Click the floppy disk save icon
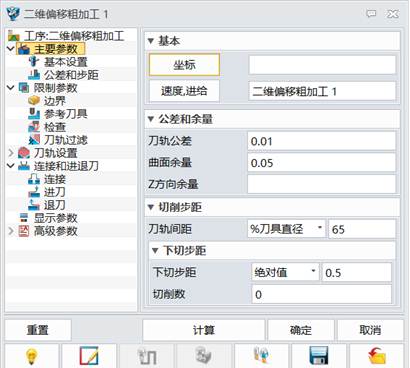This screenshot has height=368, width=410. pos(319,356)
